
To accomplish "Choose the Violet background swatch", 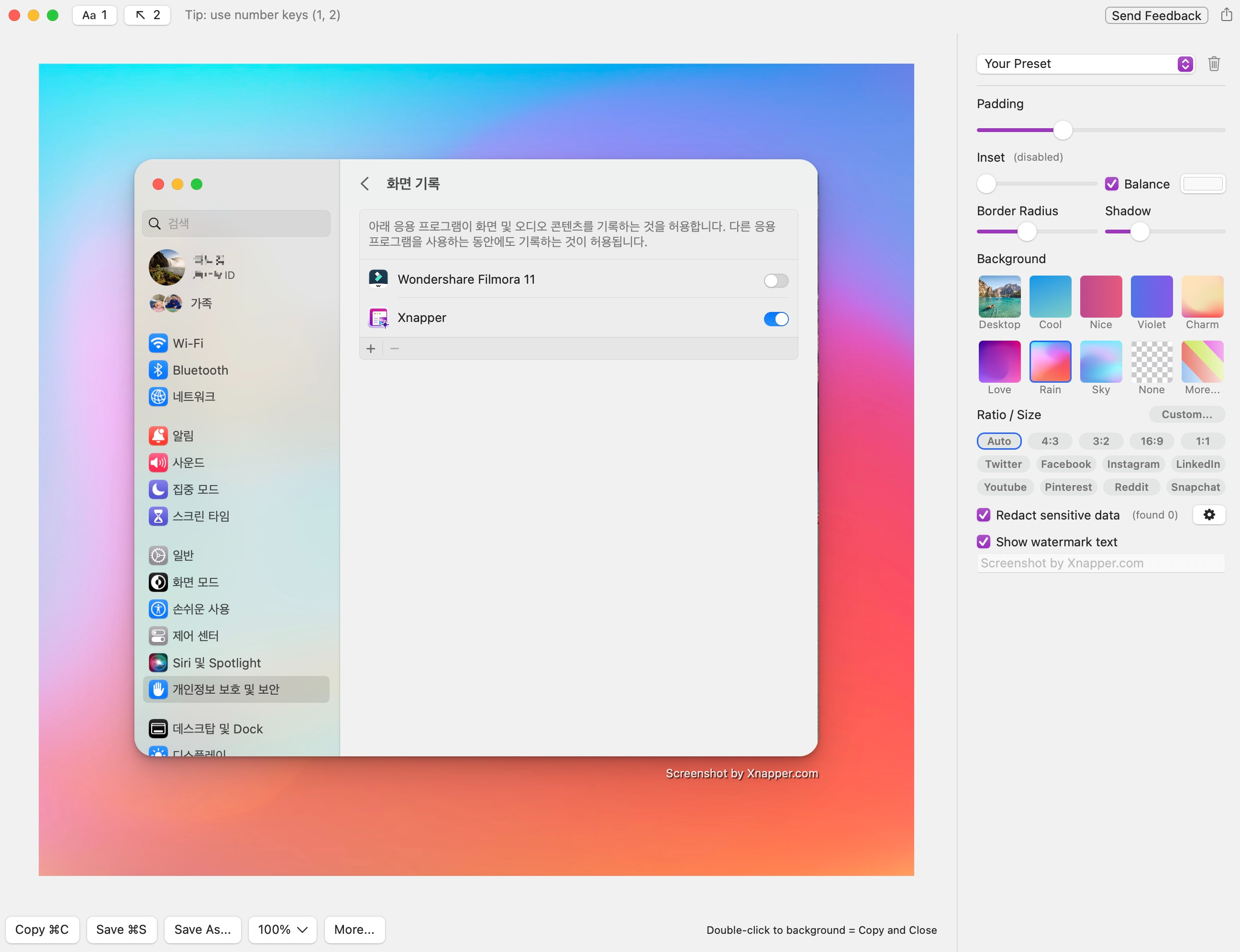I will [x=1151, y=297].
